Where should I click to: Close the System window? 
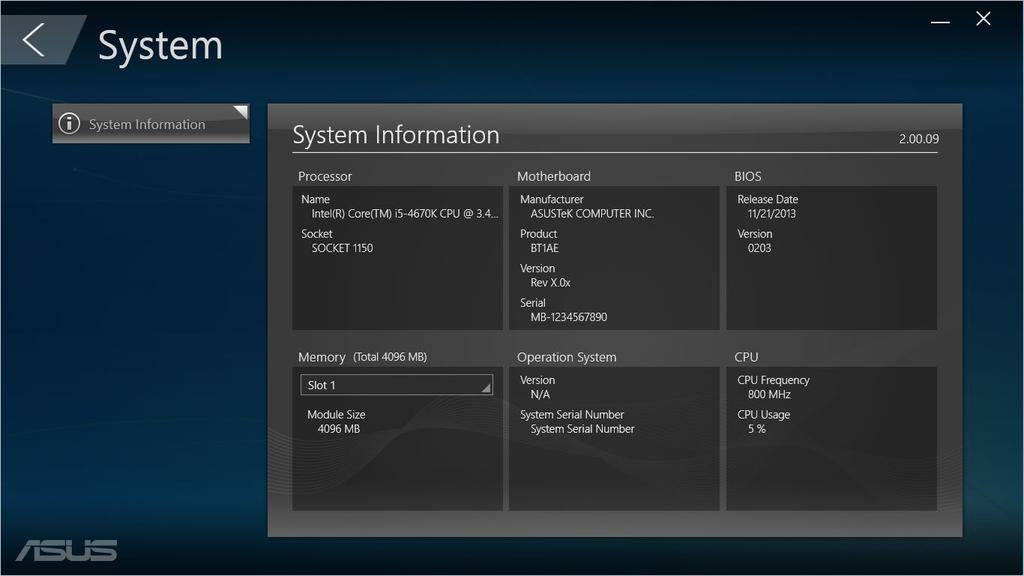click(x=983, y=19)
